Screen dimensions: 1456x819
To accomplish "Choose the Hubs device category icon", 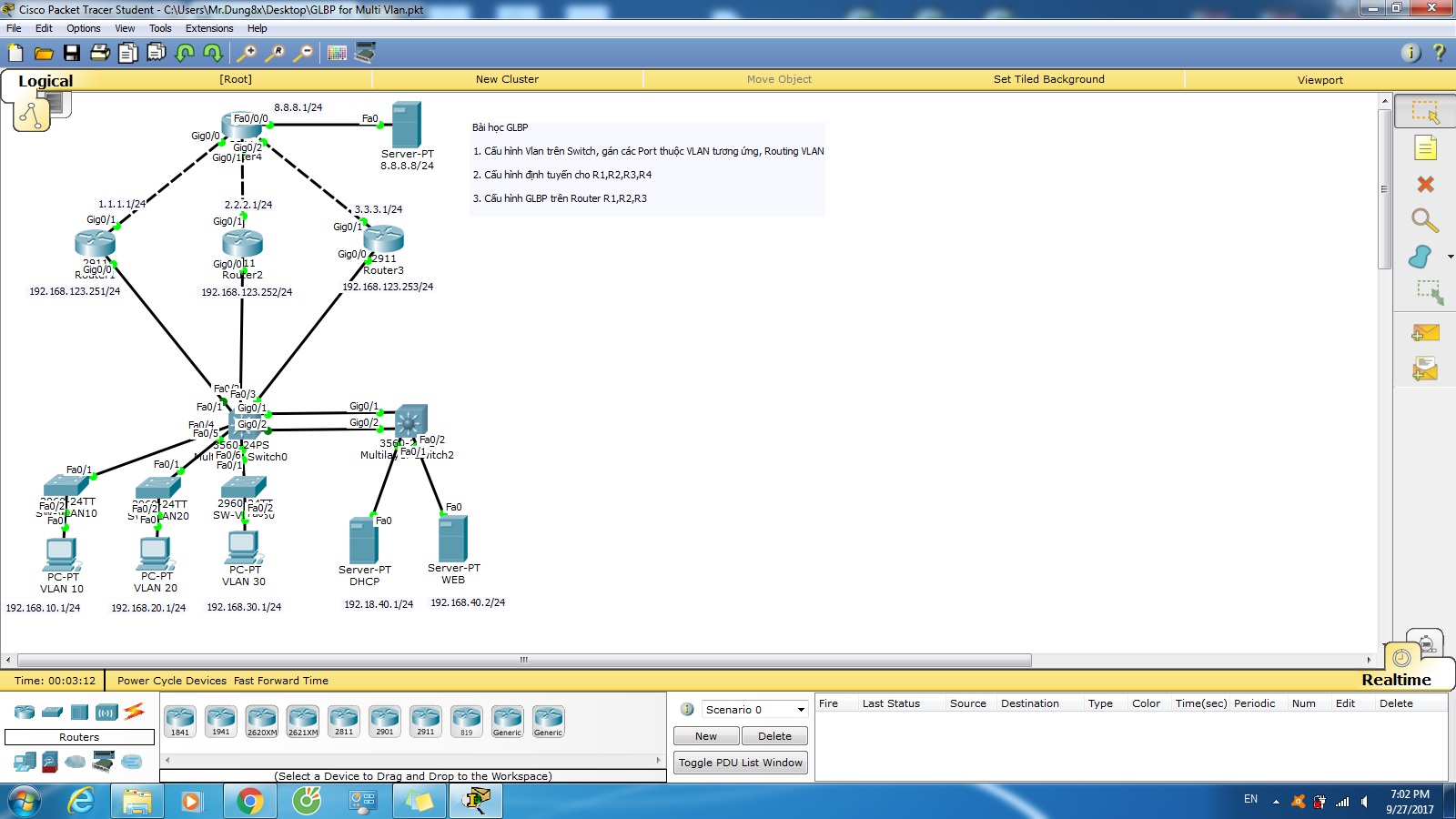I will tap(79, 712).
